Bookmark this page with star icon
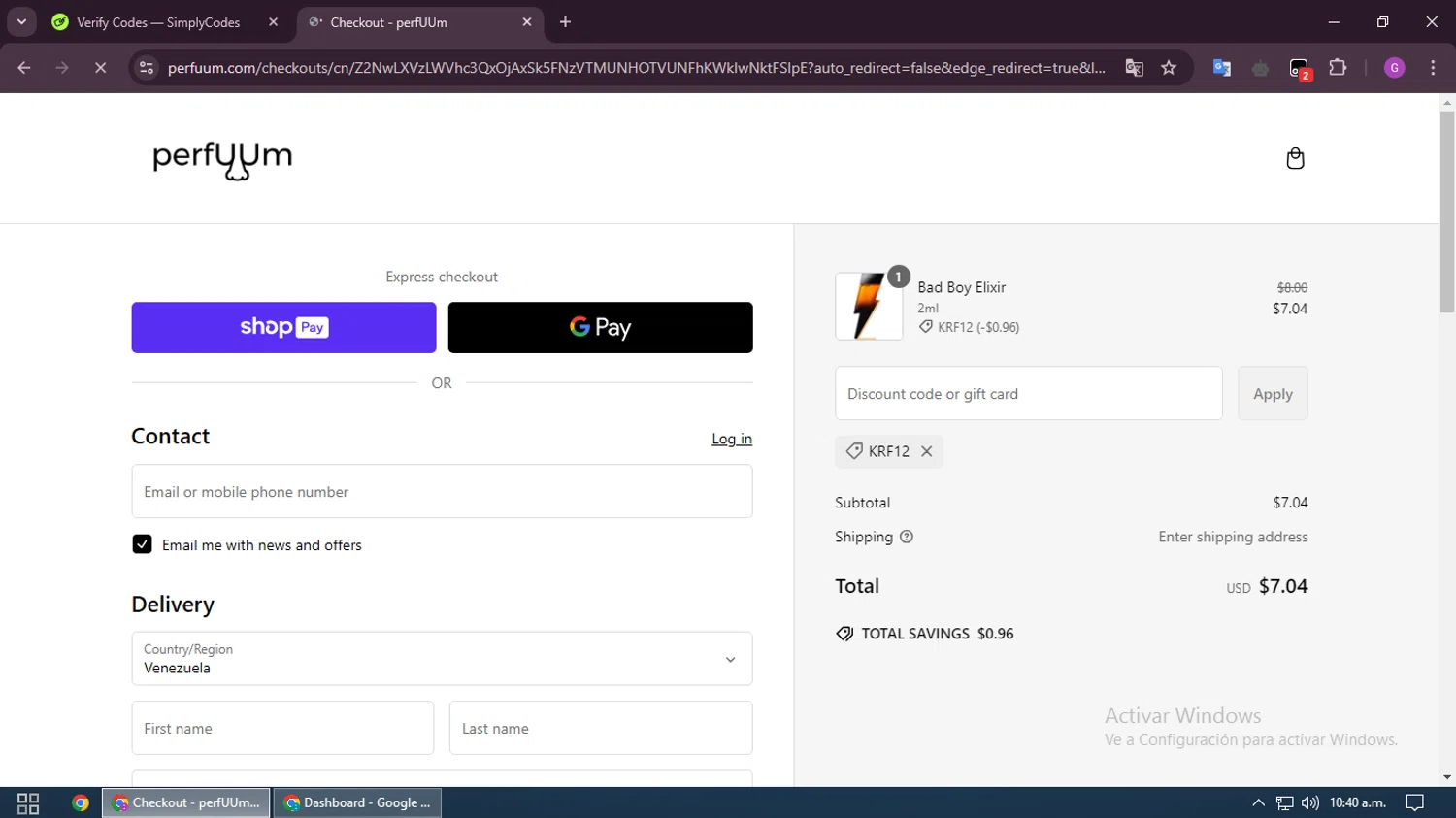The height and width of the screenshot is (818, 1456). [1169, 68]
